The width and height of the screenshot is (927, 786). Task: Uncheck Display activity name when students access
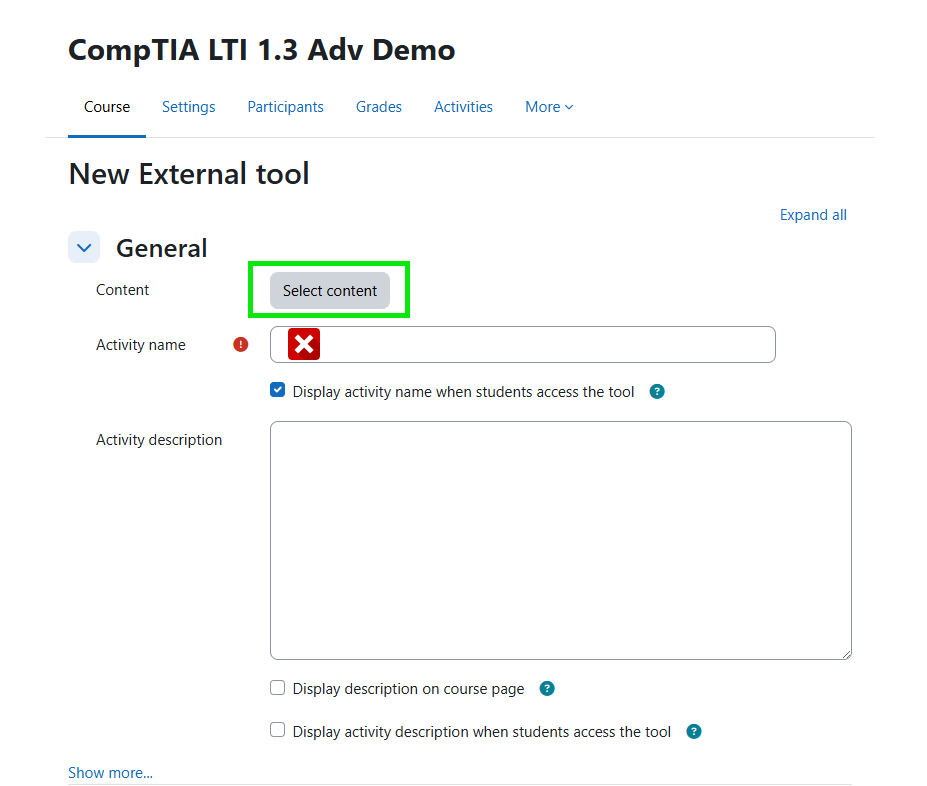click(x=278, y=391)
